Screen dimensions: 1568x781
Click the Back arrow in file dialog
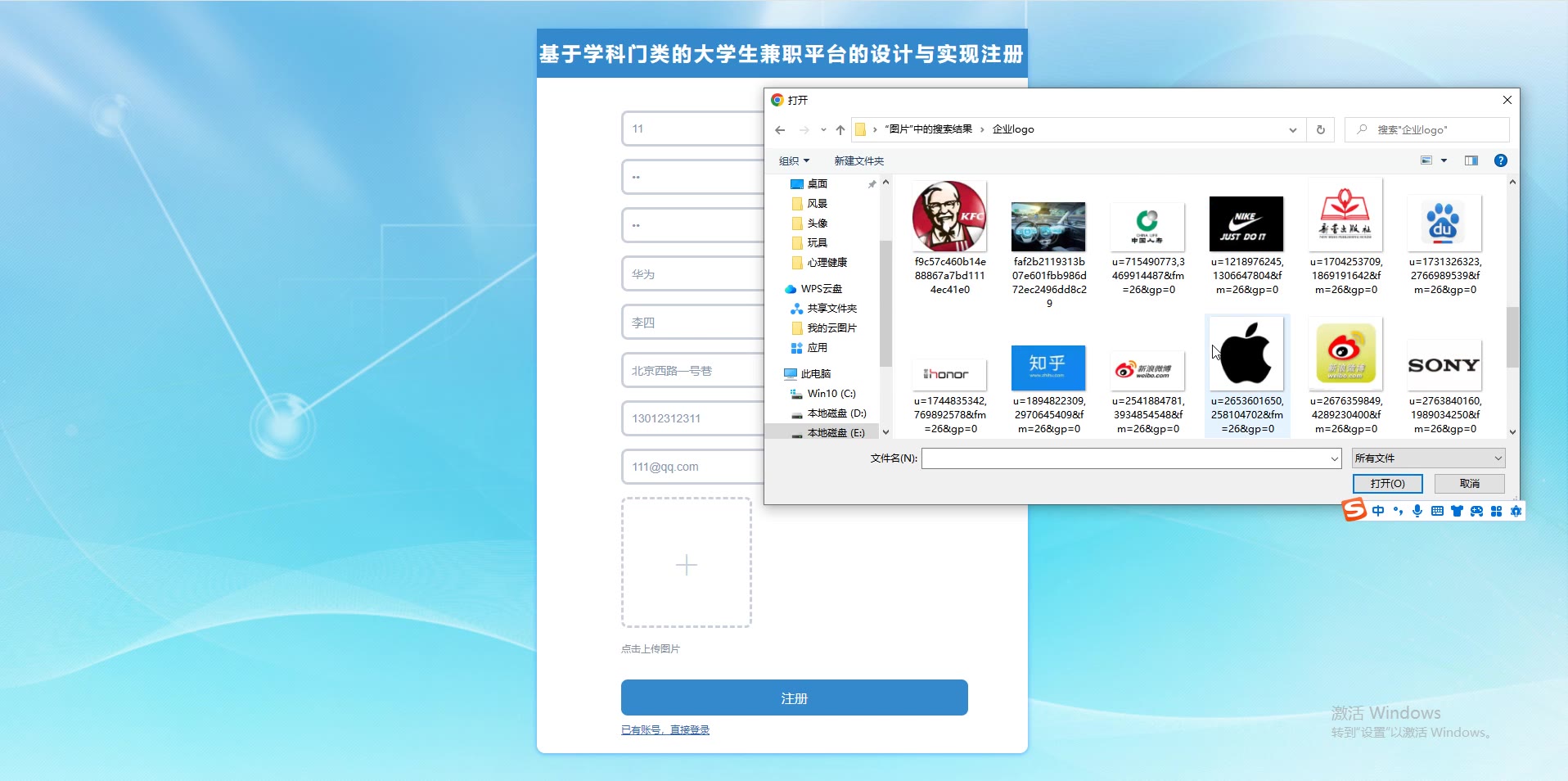[780, 130]
